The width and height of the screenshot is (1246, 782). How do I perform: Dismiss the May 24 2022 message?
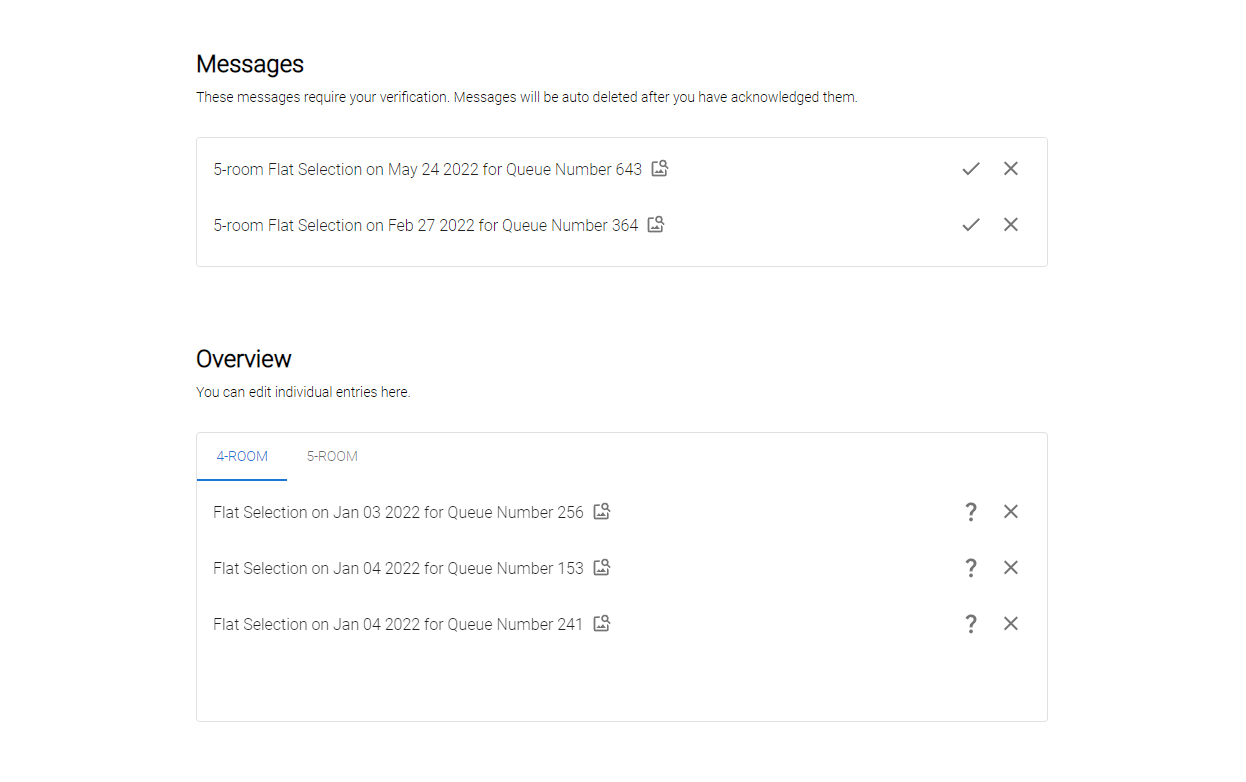coord(1011,168)
